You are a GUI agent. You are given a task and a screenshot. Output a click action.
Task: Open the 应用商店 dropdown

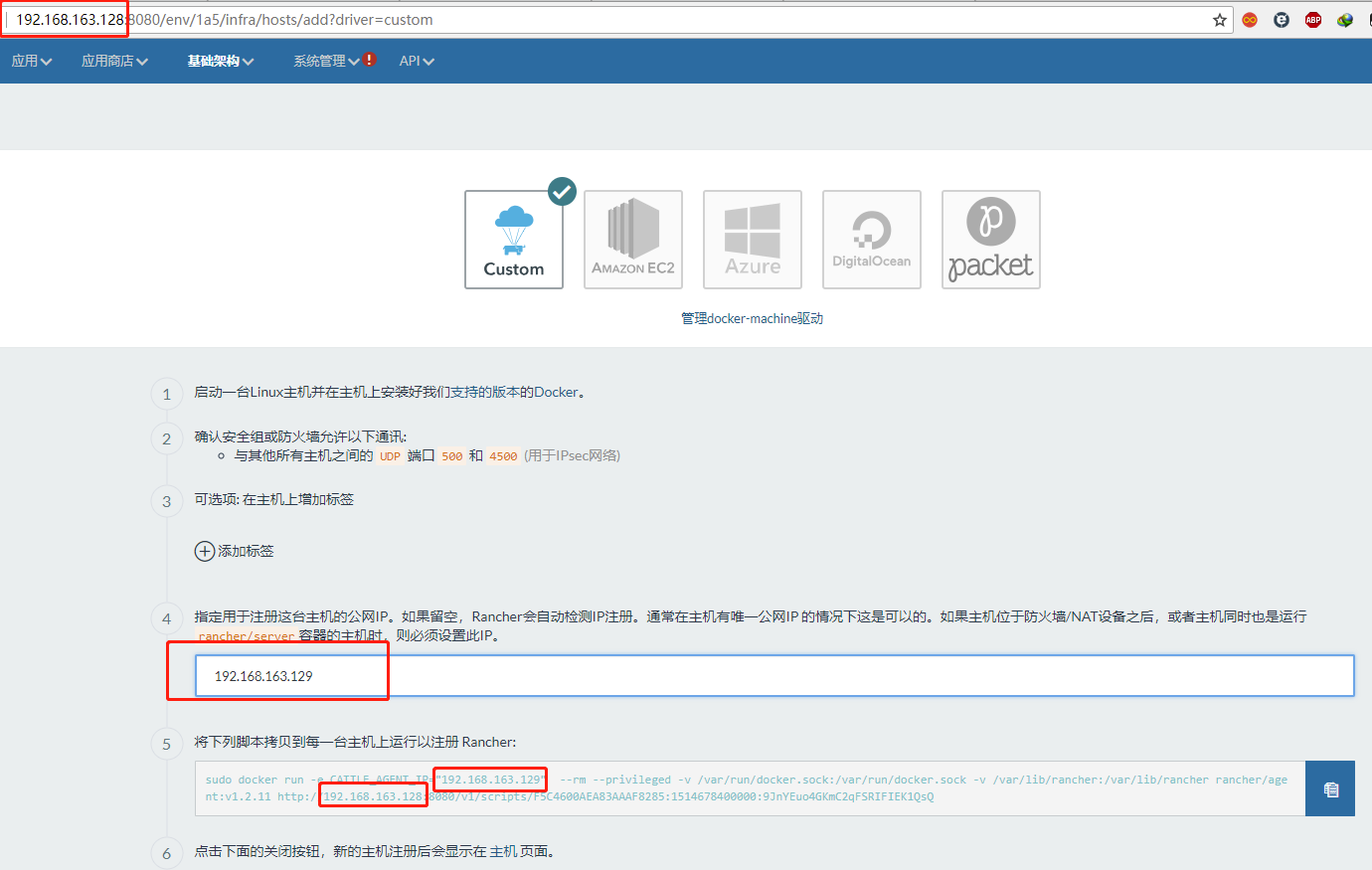pos(114,61)
